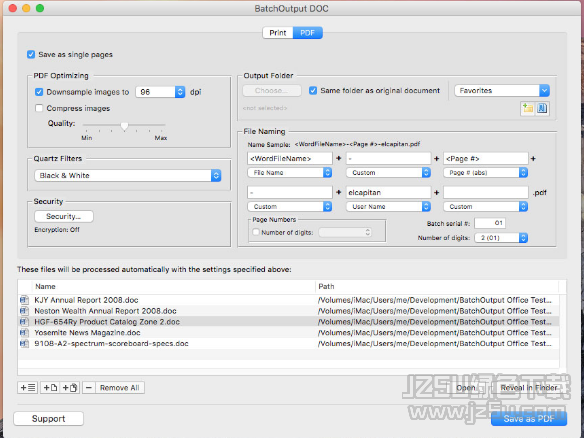Select 9108-A2-spectrum-scoreboard-specs.doc row

[289, 343]
